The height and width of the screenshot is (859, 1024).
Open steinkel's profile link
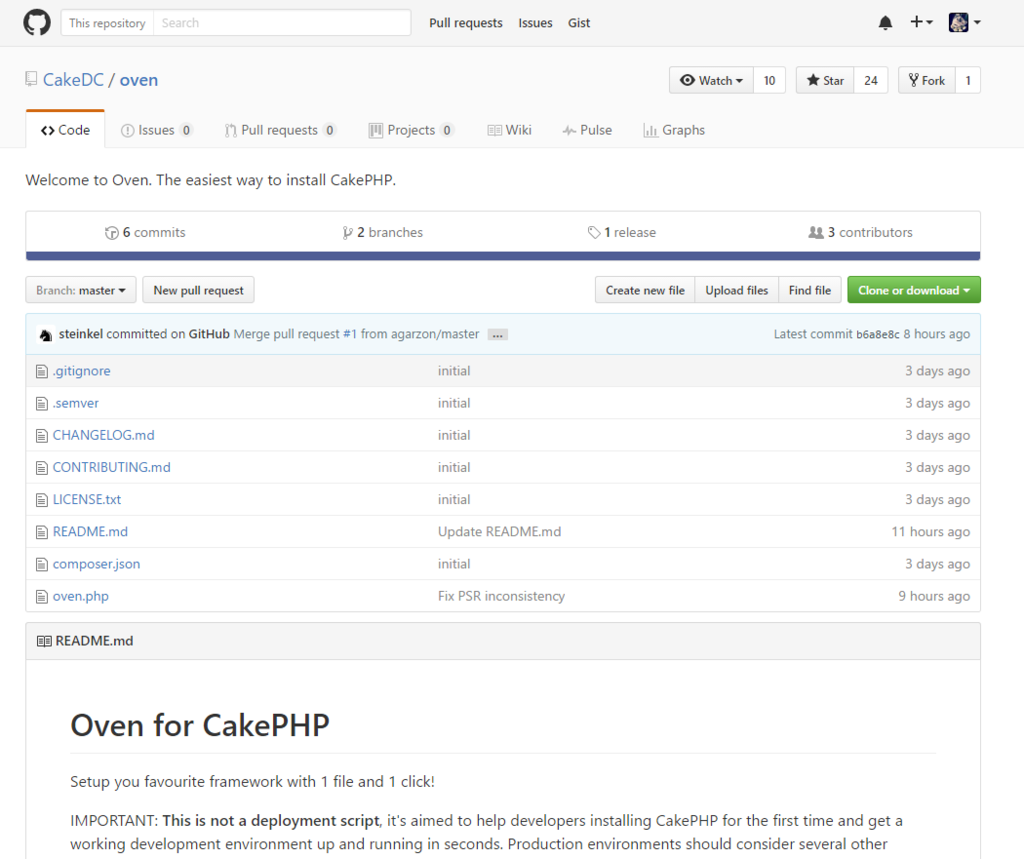click(81, 334)
